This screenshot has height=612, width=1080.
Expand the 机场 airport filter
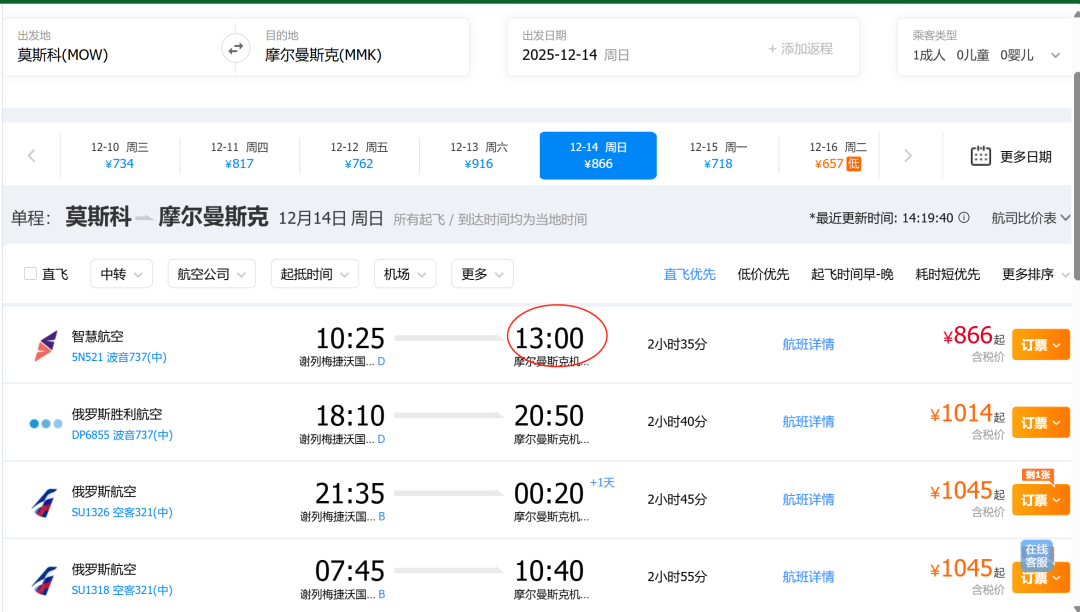405,274
